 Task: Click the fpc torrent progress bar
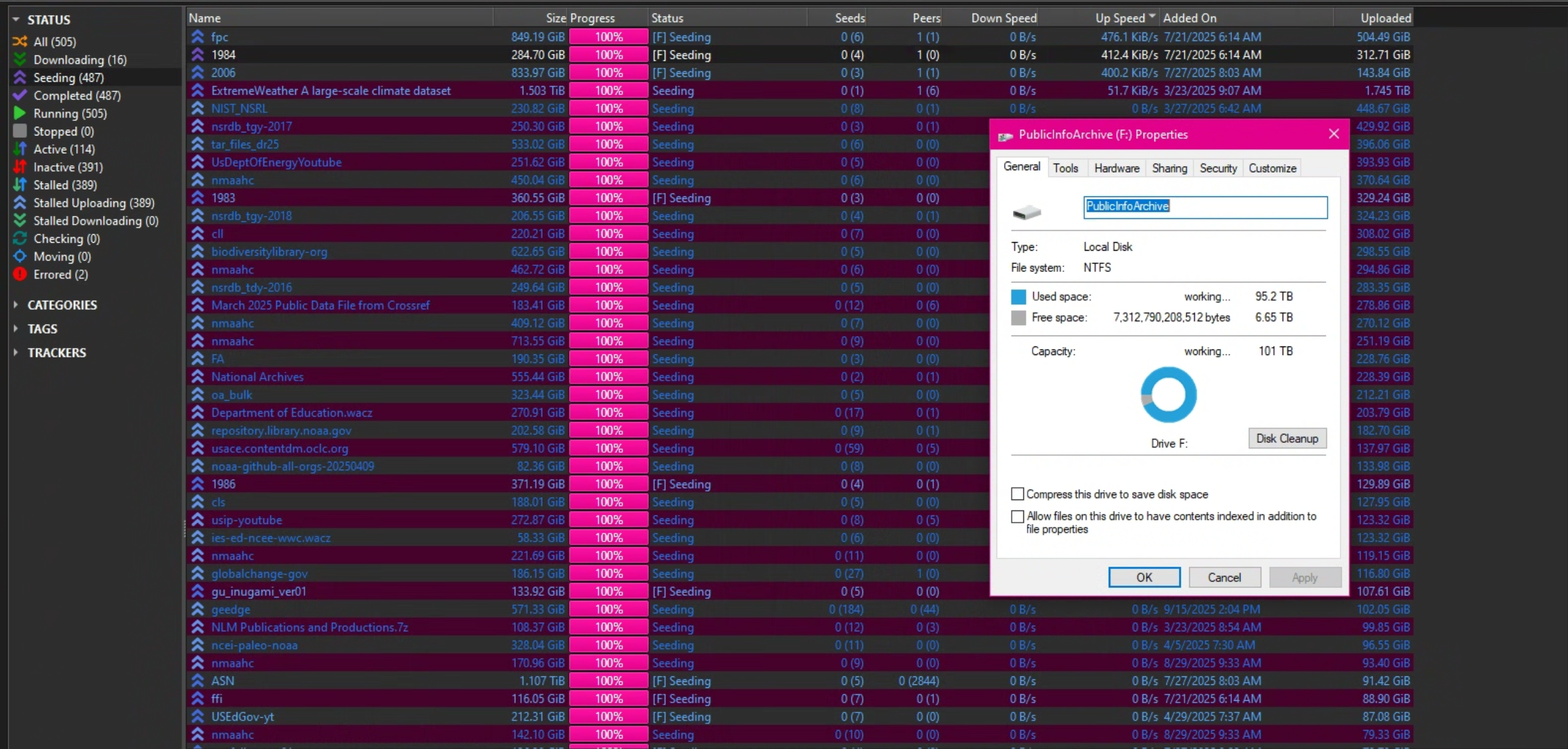tap(608, 37)
